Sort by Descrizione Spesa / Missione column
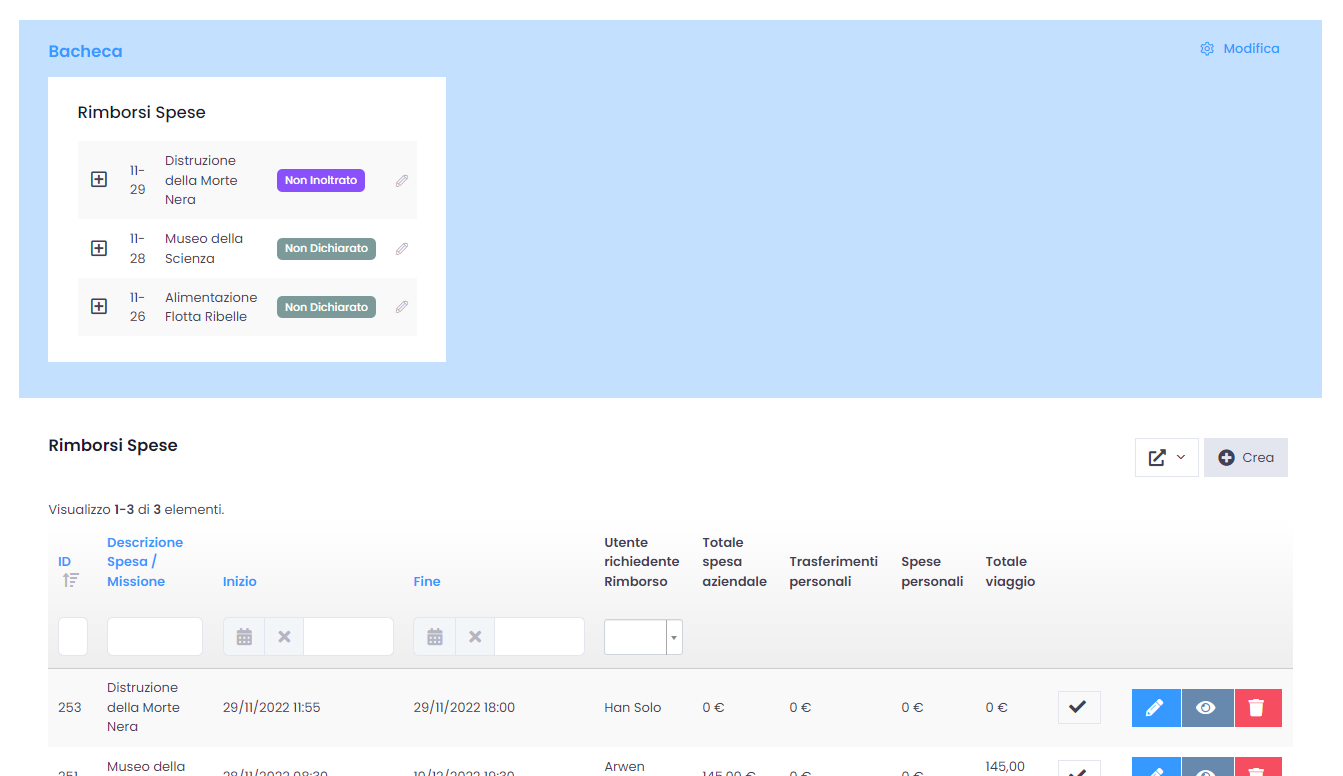The width and height of the screenshot is (1343, 776). pyautogui.click(x=145, y=561)
